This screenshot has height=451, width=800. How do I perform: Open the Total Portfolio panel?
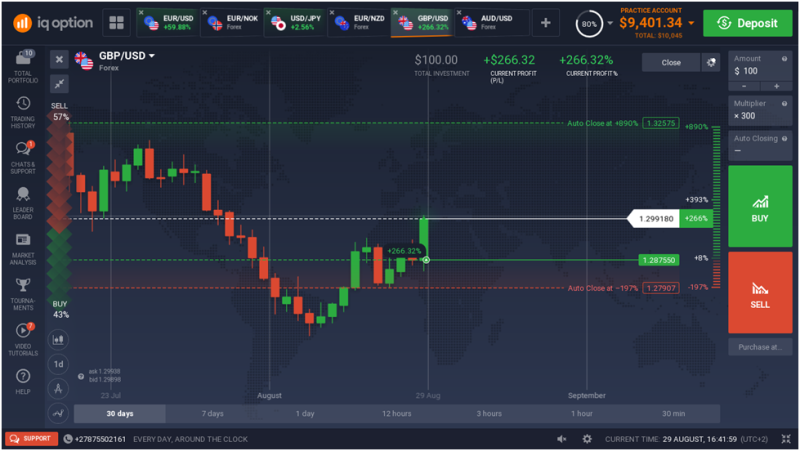point(23,66)
